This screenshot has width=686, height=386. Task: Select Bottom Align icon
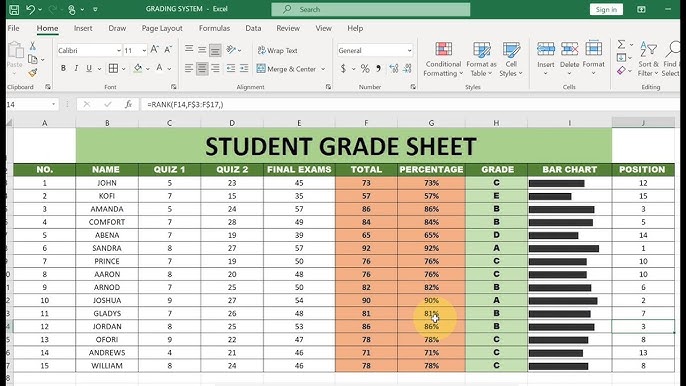tap(215, 50)
